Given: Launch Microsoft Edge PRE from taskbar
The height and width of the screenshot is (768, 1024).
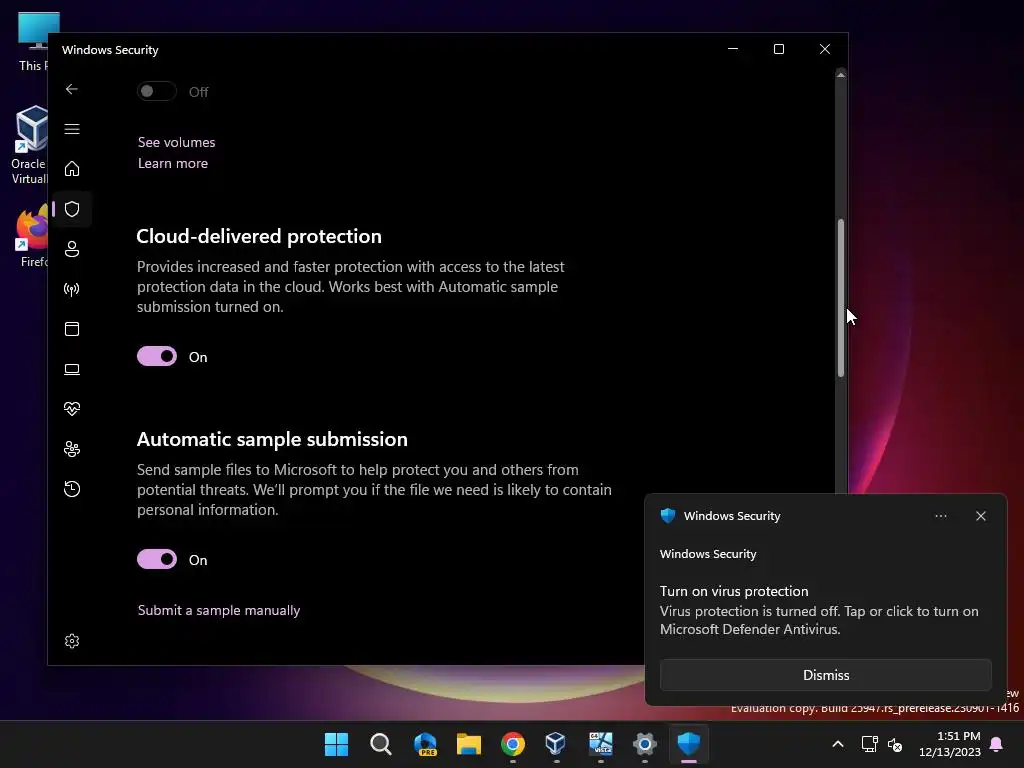Looking at the screenshot, I should point(425,744).
